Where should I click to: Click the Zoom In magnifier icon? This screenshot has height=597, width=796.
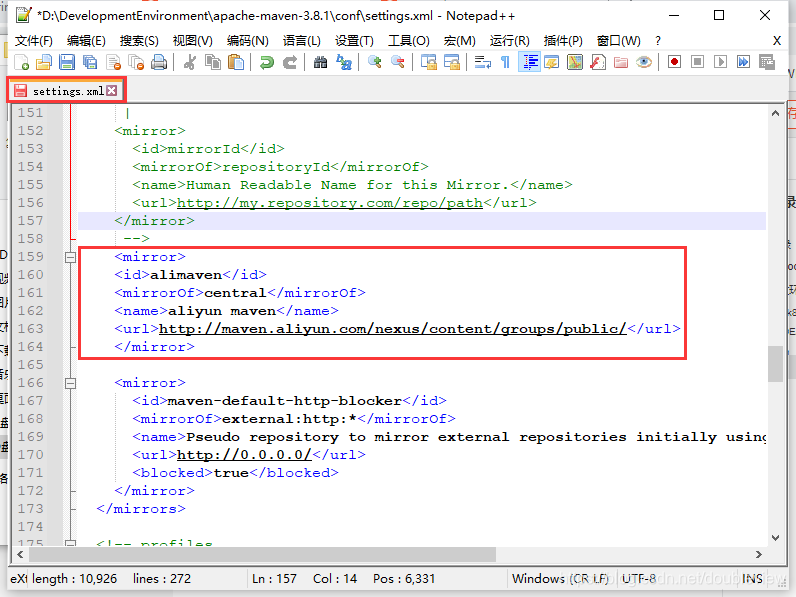(375, 62)
